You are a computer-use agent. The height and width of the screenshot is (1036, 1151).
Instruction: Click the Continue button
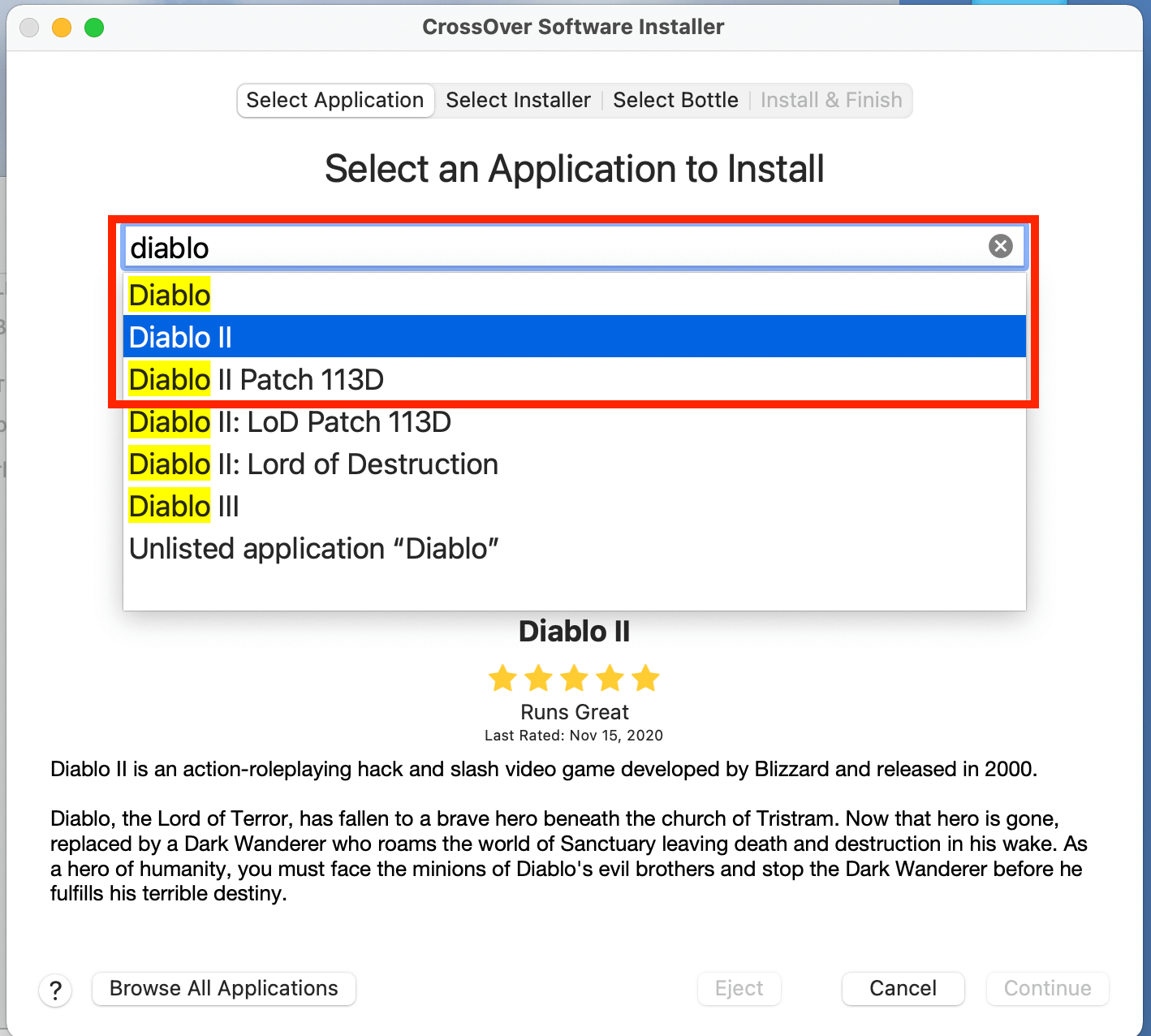point(1048,988)
